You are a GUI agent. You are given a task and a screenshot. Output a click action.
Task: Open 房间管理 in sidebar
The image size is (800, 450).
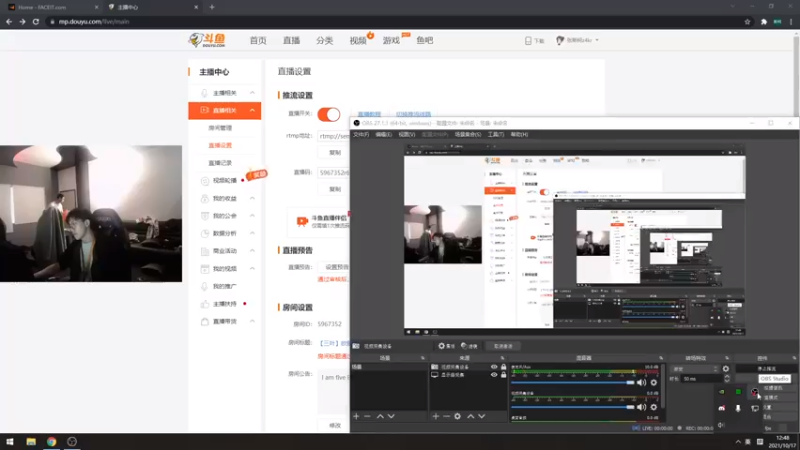220,128
